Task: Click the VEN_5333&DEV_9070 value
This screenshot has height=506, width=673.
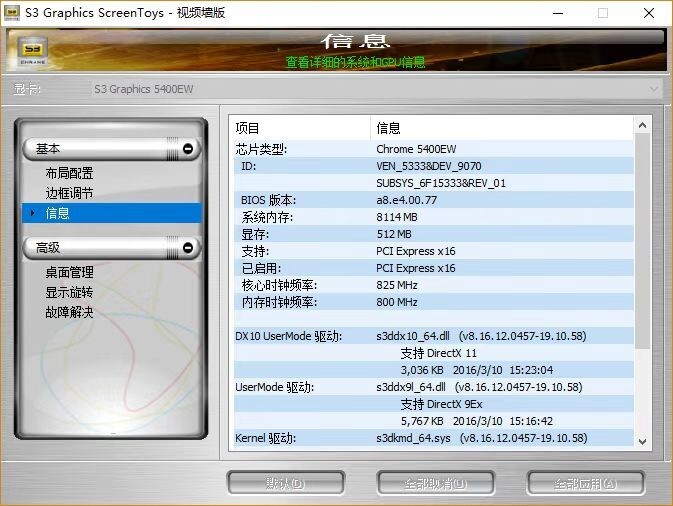Action: coord(428,166)
